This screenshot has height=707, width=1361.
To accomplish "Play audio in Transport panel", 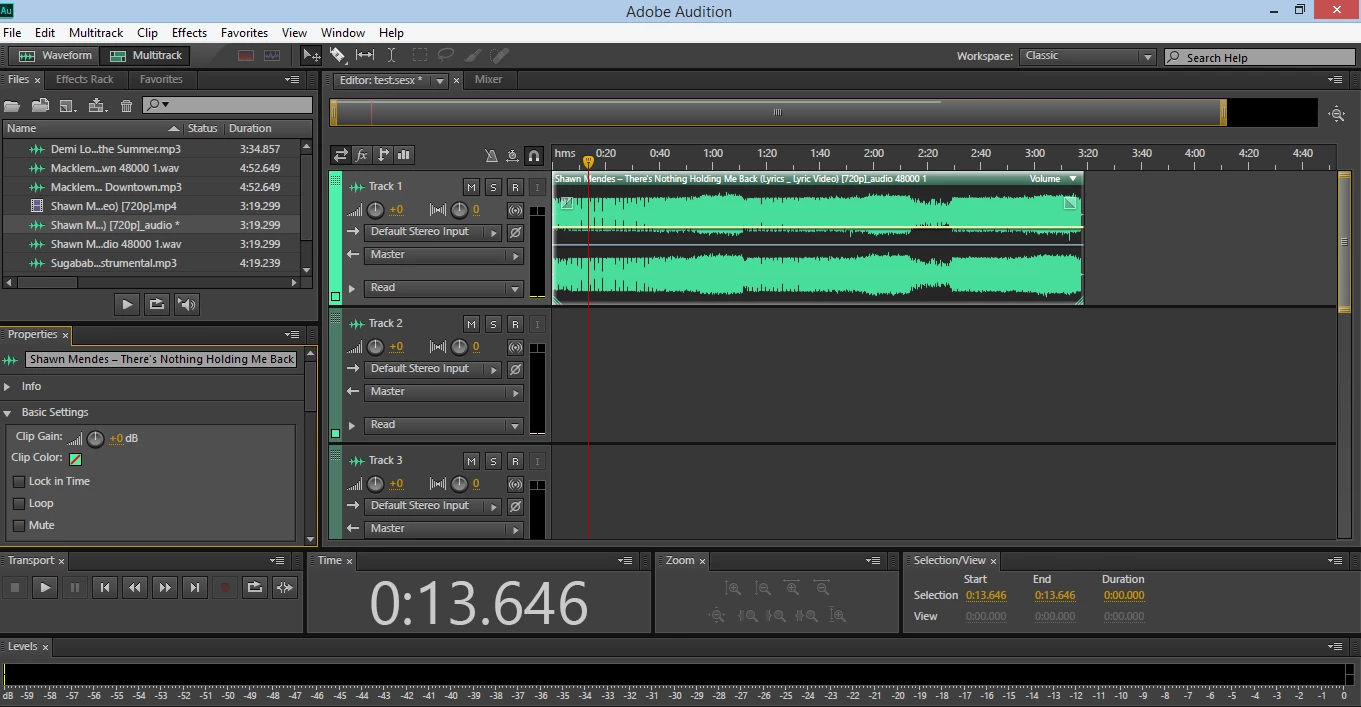I will (x=45, y=588).
